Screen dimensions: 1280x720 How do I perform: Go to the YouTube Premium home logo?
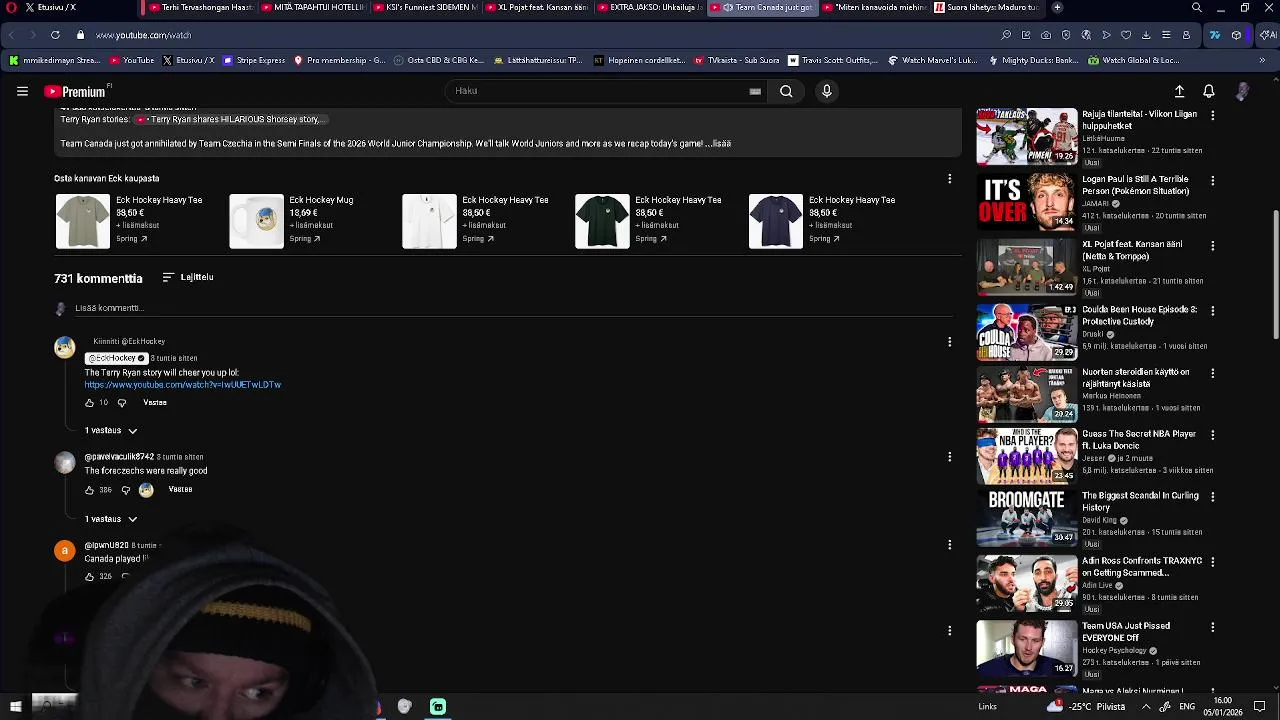point(76,91)
